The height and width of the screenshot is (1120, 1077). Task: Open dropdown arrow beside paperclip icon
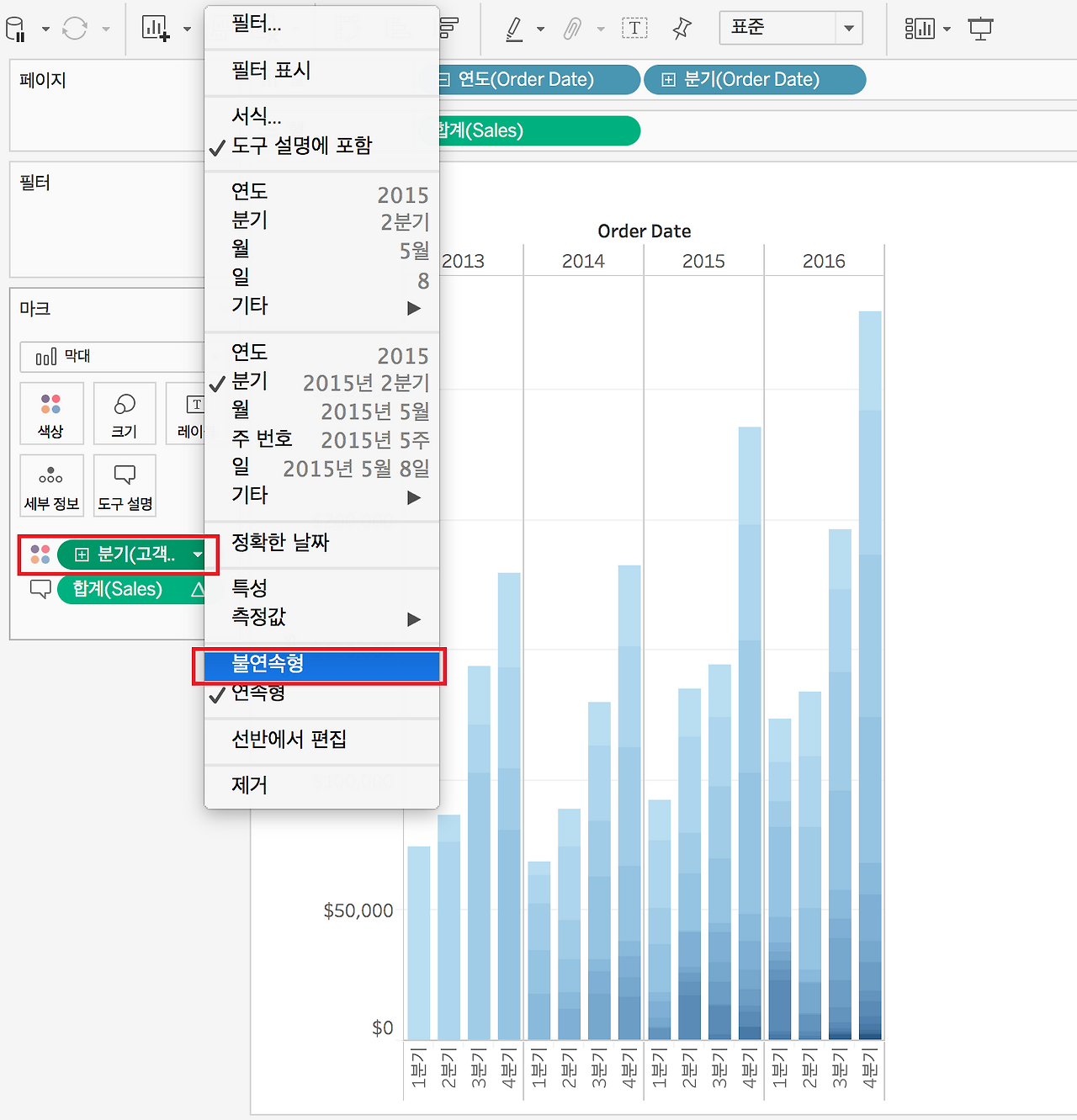coord(601,29)
